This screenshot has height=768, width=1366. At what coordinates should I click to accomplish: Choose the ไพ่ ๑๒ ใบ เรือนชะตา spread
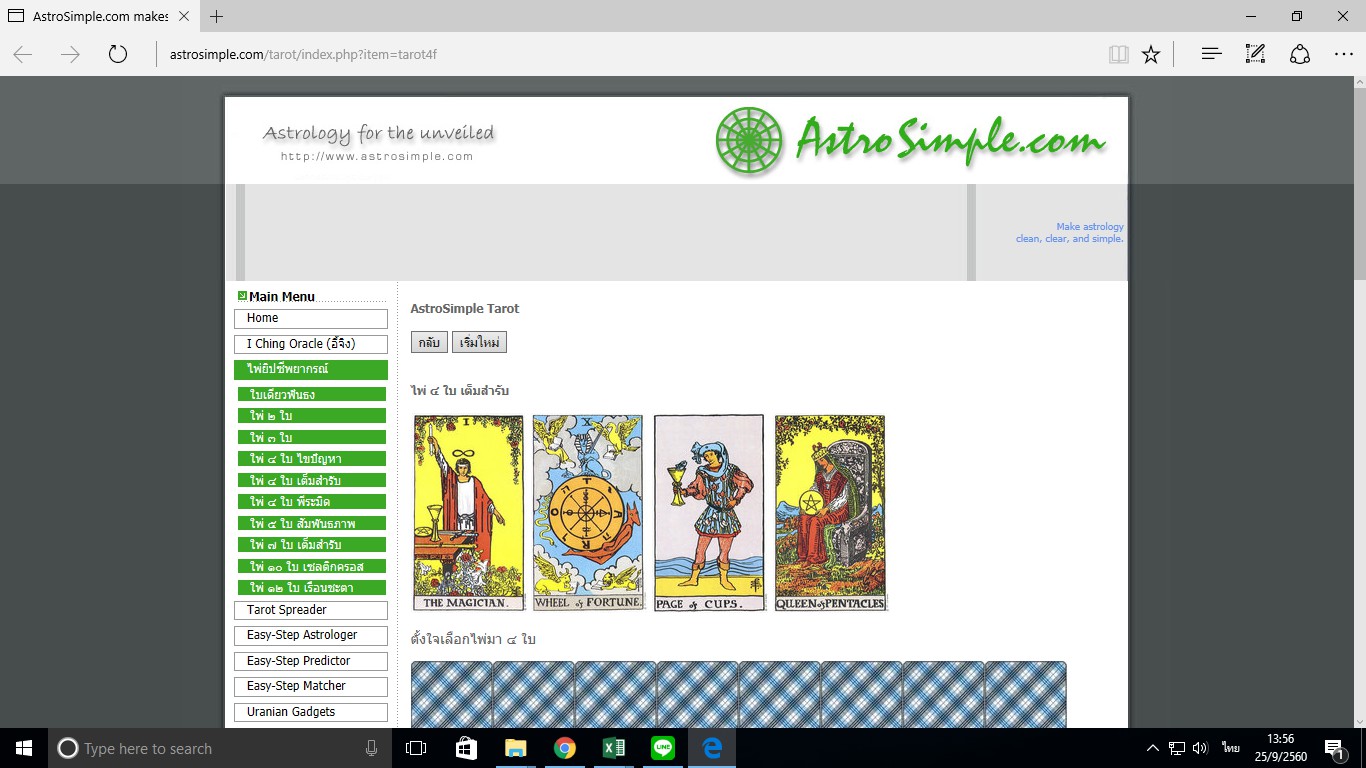[x=312, y=587]
